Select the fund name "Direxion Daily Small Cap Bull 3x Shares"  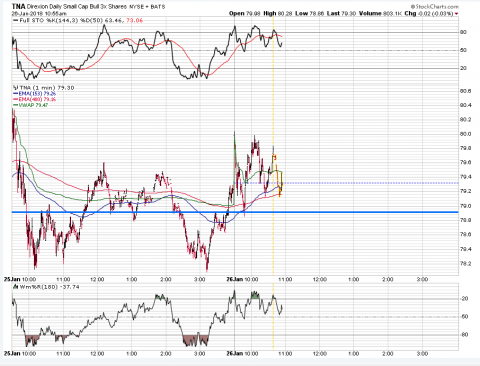77,7
